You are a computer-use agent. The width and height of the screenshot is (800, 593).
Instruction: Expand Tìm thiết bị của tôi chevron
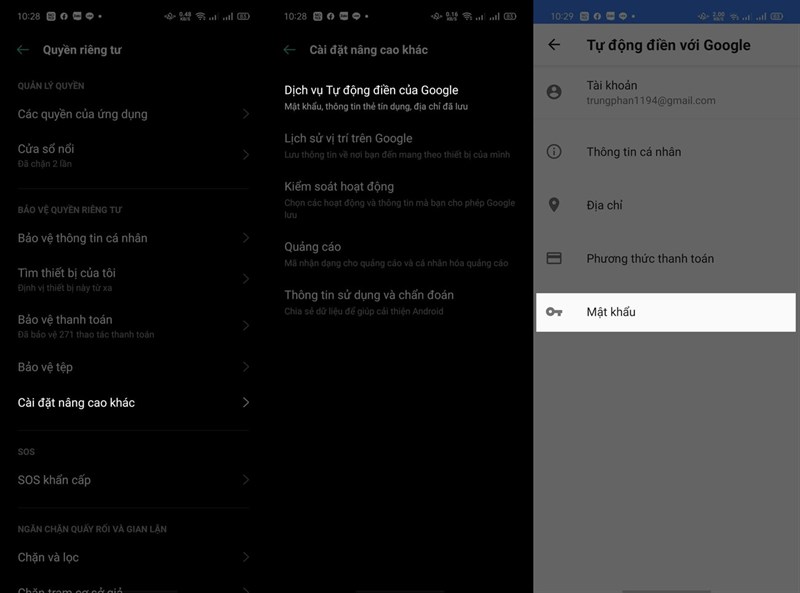(x=246, y=279)
